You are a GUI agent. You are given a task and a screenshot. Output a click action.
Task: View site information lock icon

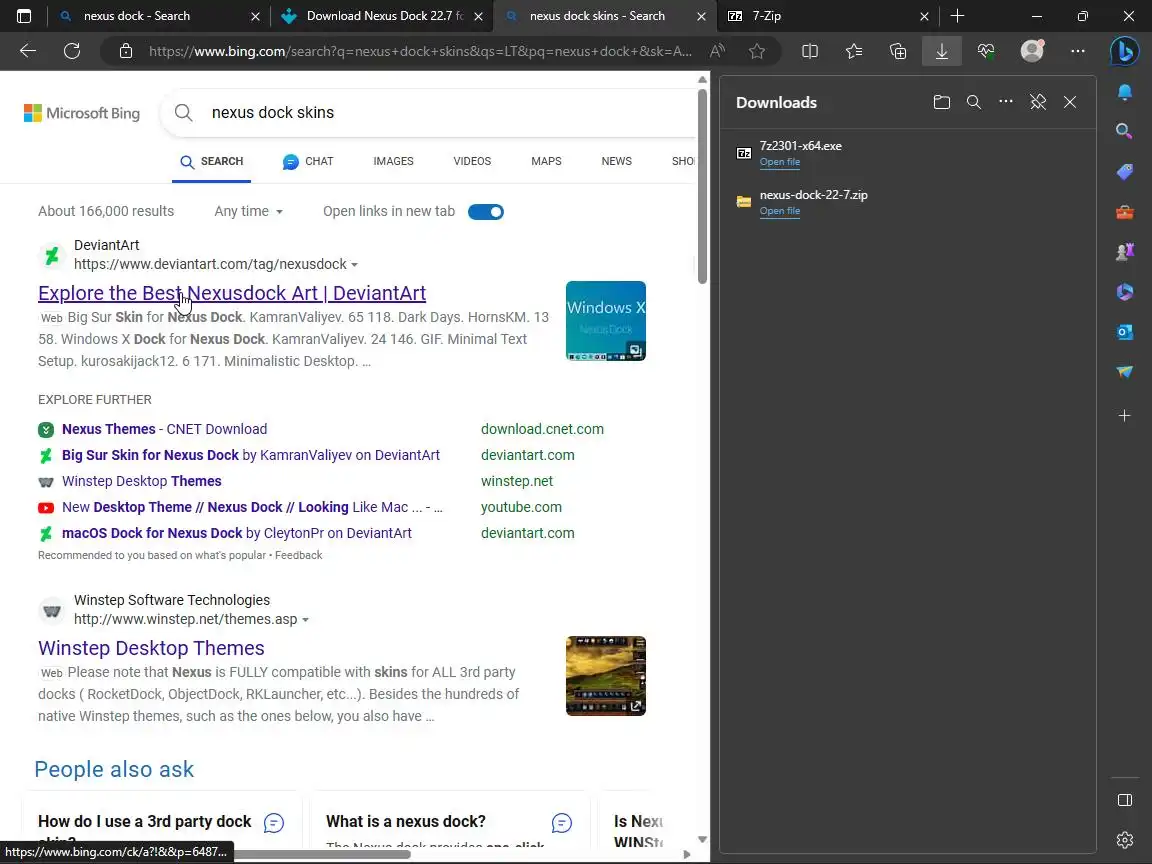click(126, 51)
